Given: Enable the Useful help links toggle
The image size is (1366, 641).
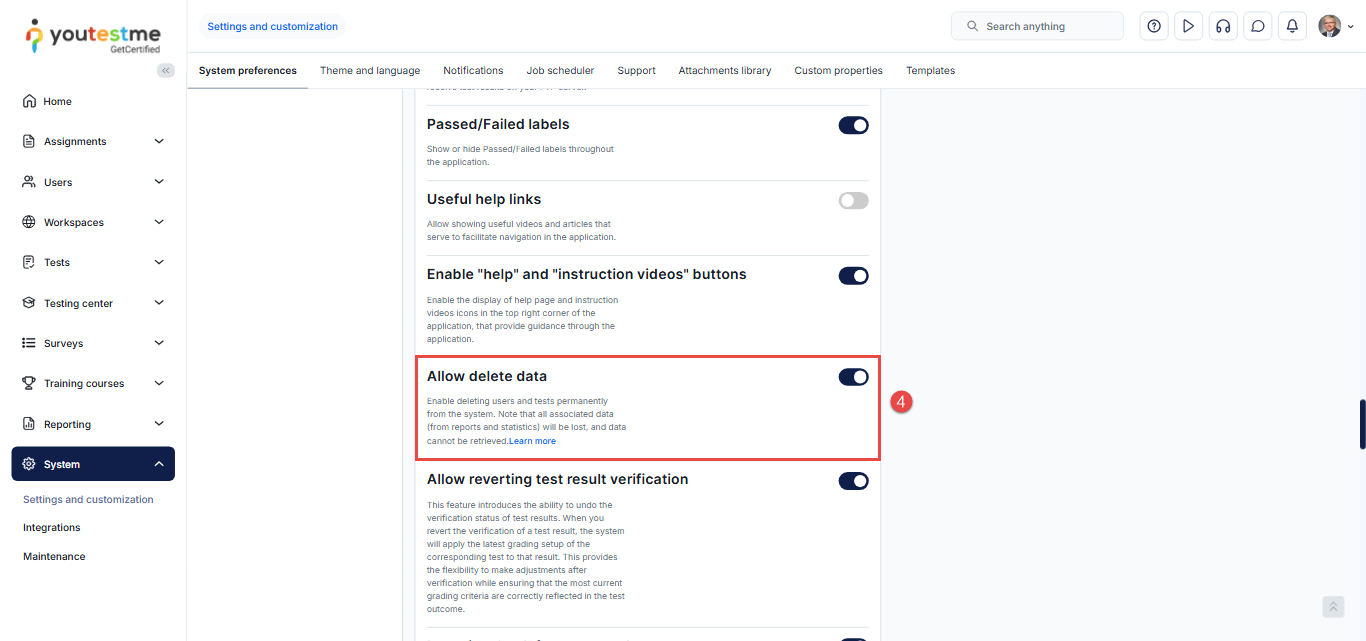Looking at the screenshot, I should (853, 200).
